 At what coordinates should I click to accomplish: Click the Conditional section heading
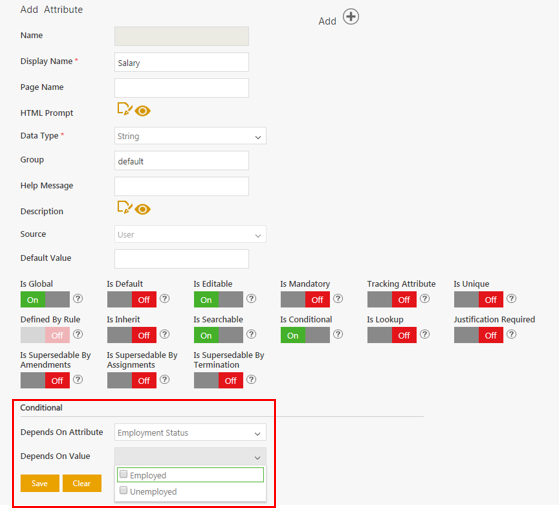coord(41,408)
